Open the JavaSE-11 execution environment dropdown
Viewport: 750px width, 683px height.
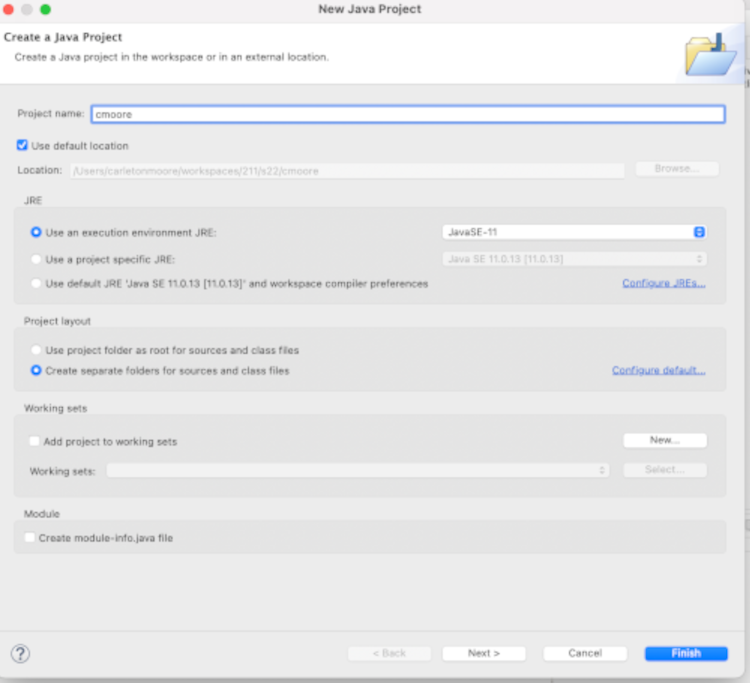(574, 232)
